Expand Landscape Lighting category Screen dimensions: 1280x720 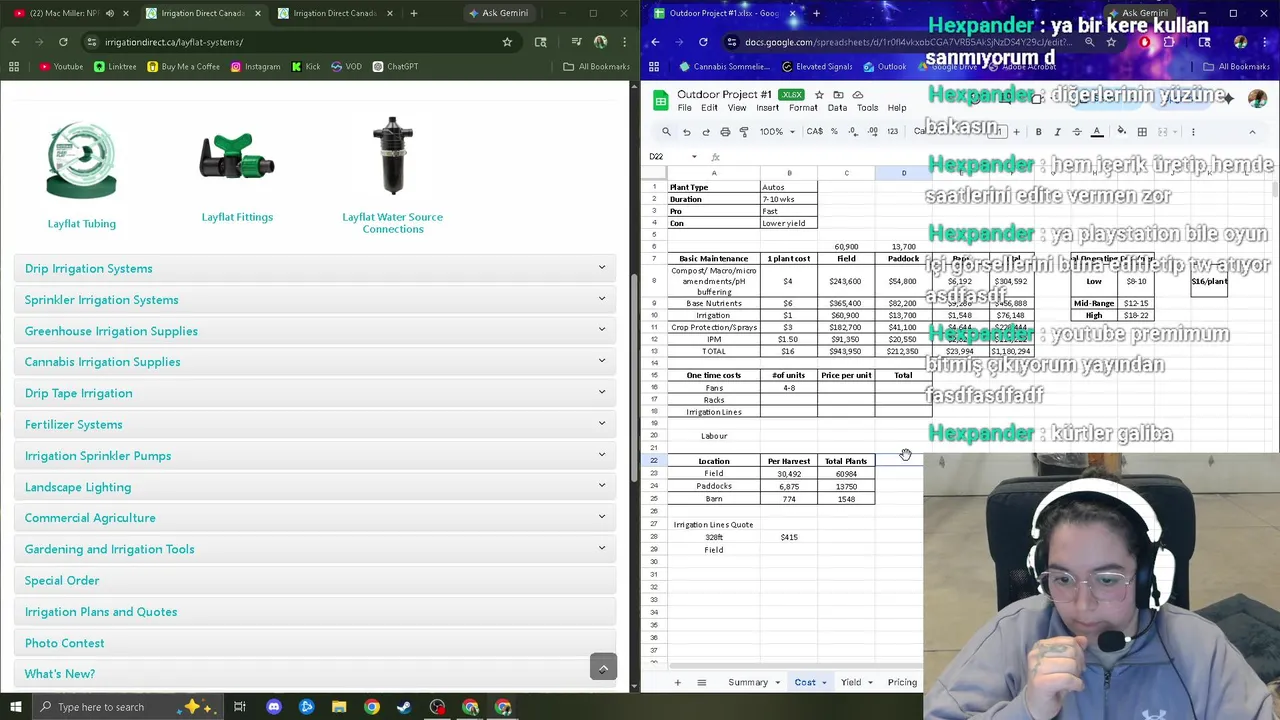tap(315, 487)
